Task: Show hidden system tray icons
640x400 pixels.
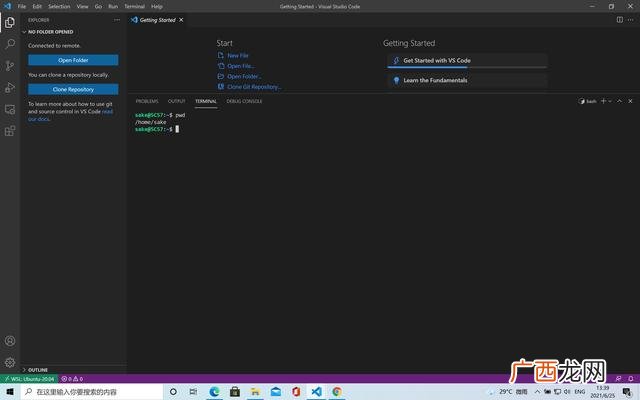Action: tap(537, 392)
